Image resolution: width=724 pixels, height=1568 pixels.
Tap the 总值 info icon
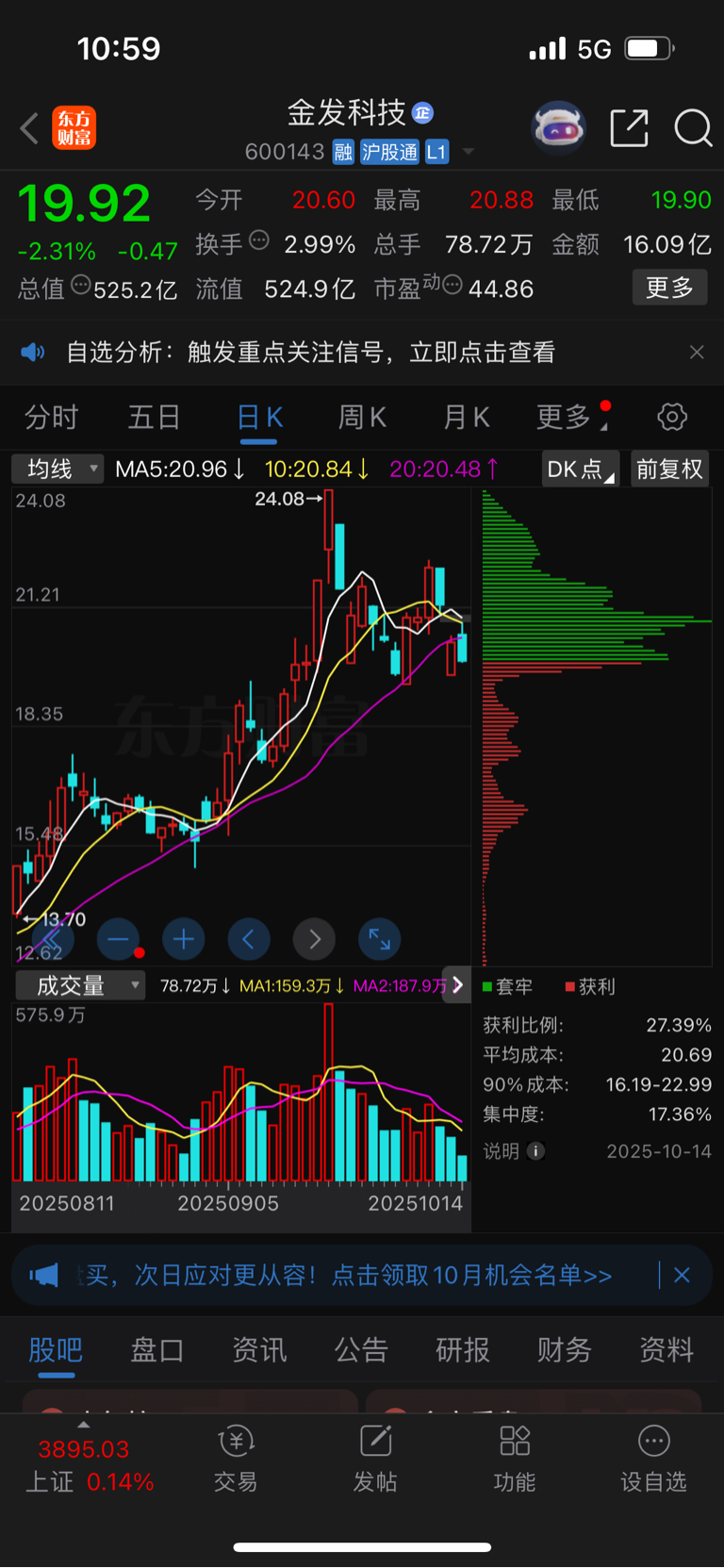(81, 285)
